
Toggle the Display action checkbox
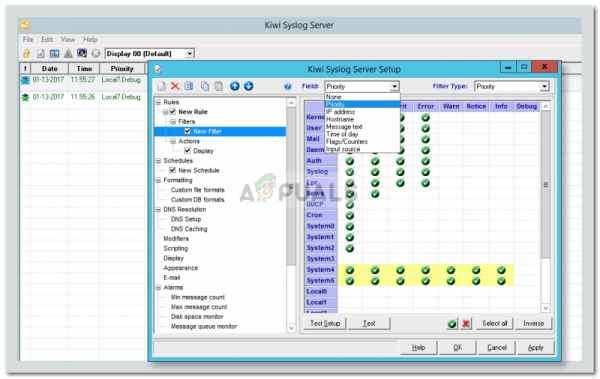[x=188, y=150]
